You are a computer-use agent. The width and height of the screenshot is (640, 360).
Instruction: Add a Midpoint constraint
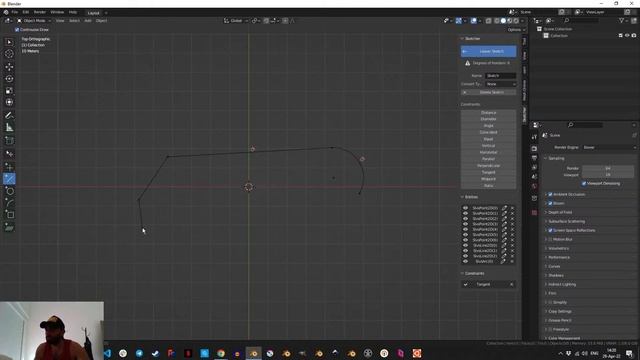(x=489, y=179)
